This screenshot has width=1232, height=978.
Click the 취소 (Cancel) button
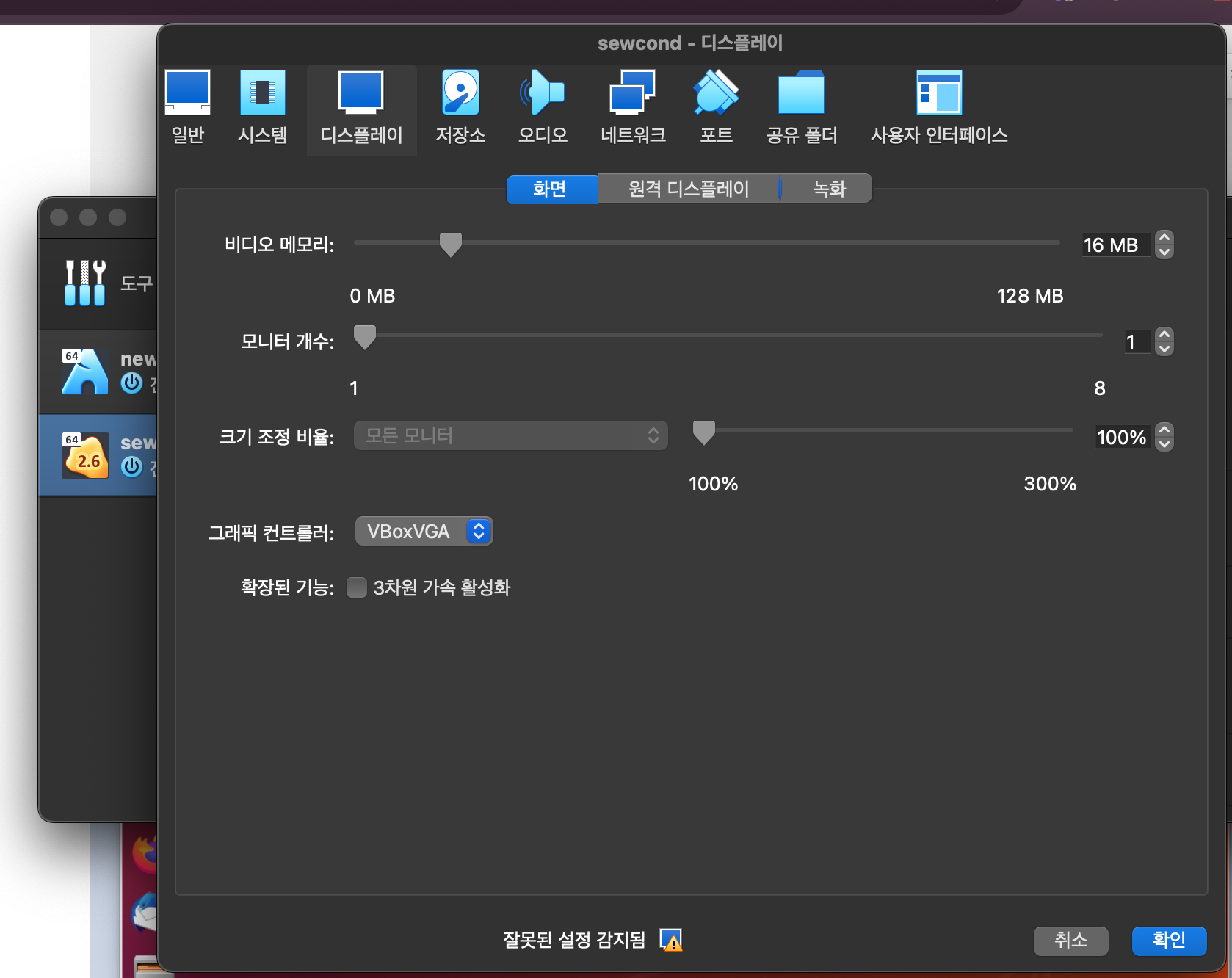[x=1070, y=941]
